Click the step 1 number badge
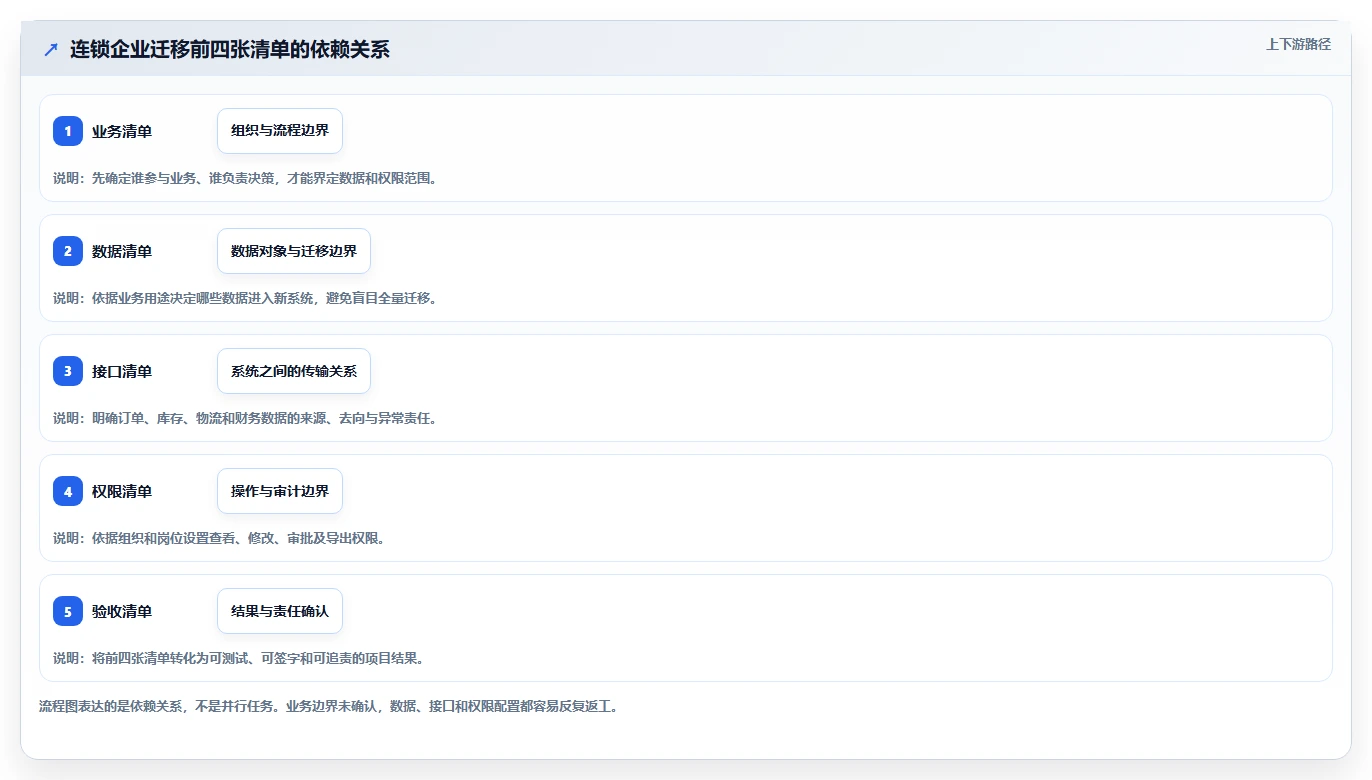This screenshot has height=780, width=1372. pos(68,131)
